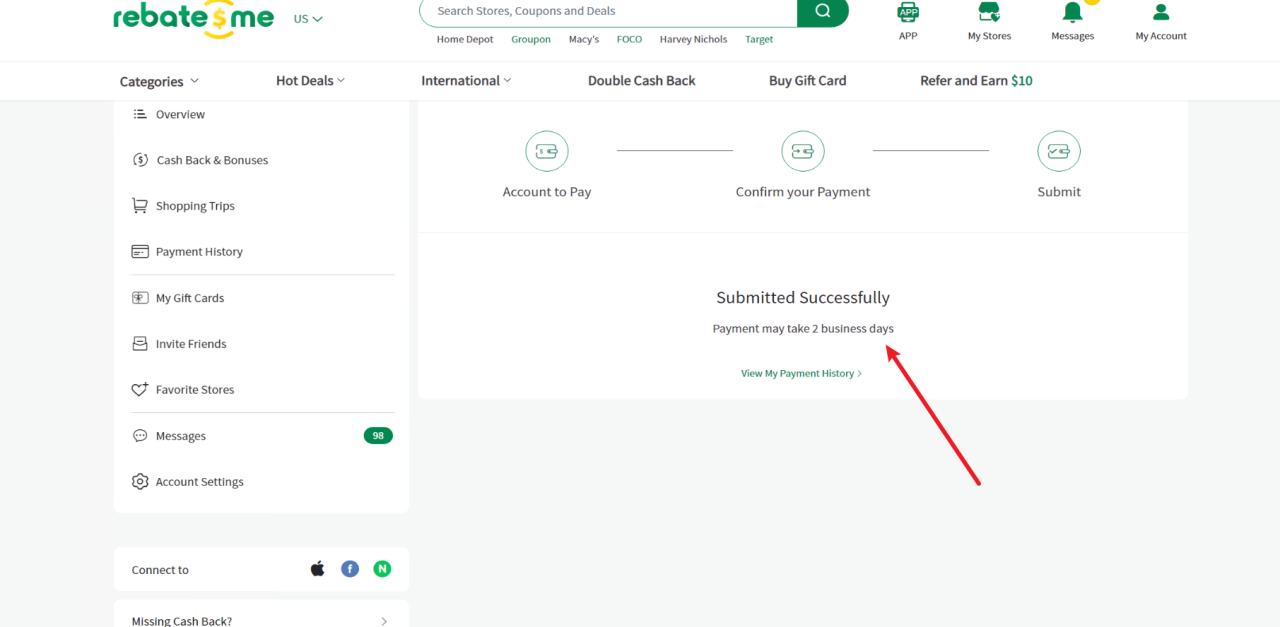This screenshot has height=627, width=1280.
Task: Click the Facebook connect icon
Action: coord(350,569)
